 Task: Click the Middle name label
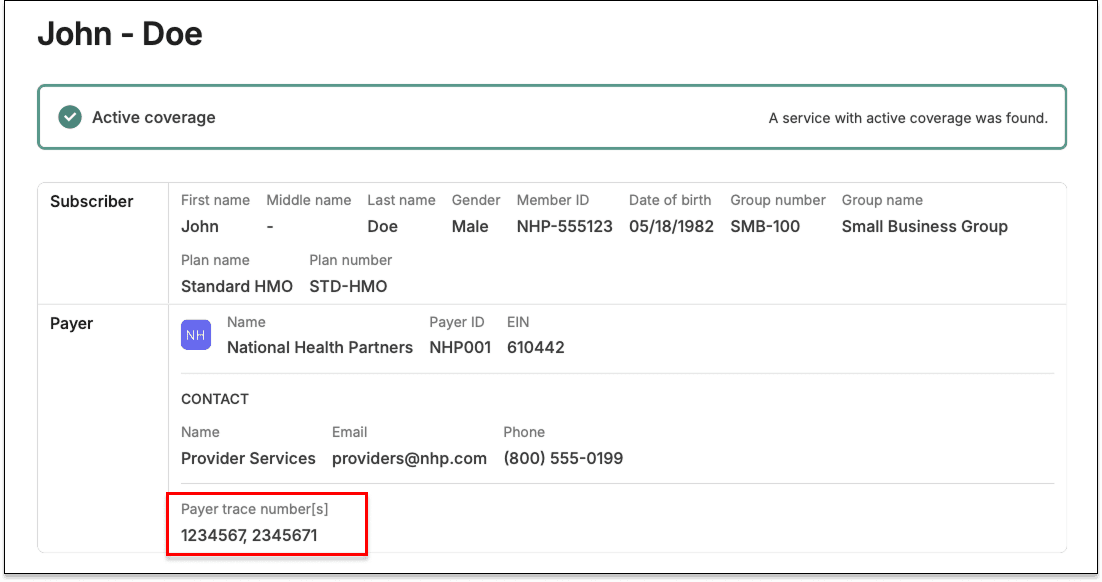(309, 200)
